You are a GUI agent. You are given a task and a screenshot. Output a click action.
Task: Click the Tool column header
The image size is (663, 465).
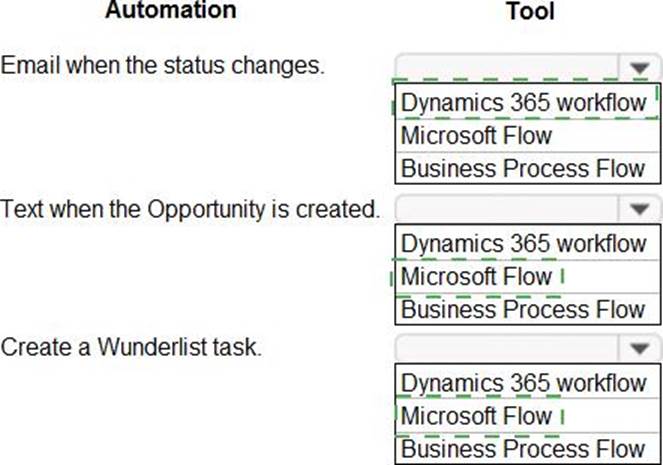pyautogui.click(x=530, y=11)
